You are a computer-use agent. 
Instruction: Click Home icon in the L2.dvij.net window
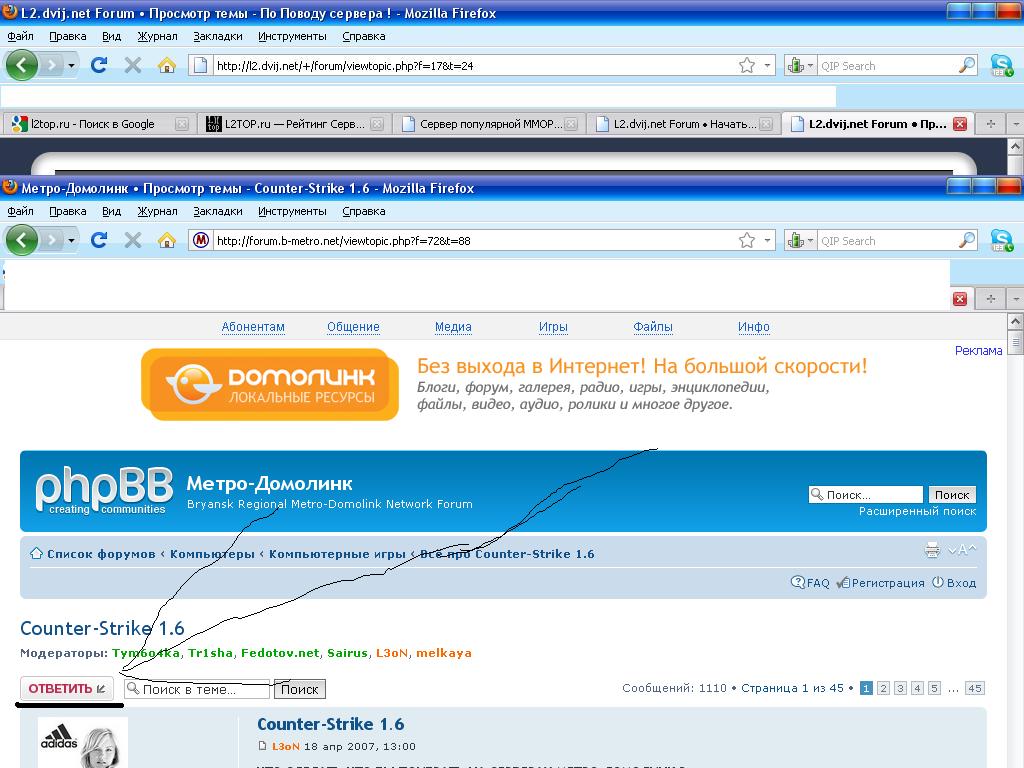pos(167,65)
